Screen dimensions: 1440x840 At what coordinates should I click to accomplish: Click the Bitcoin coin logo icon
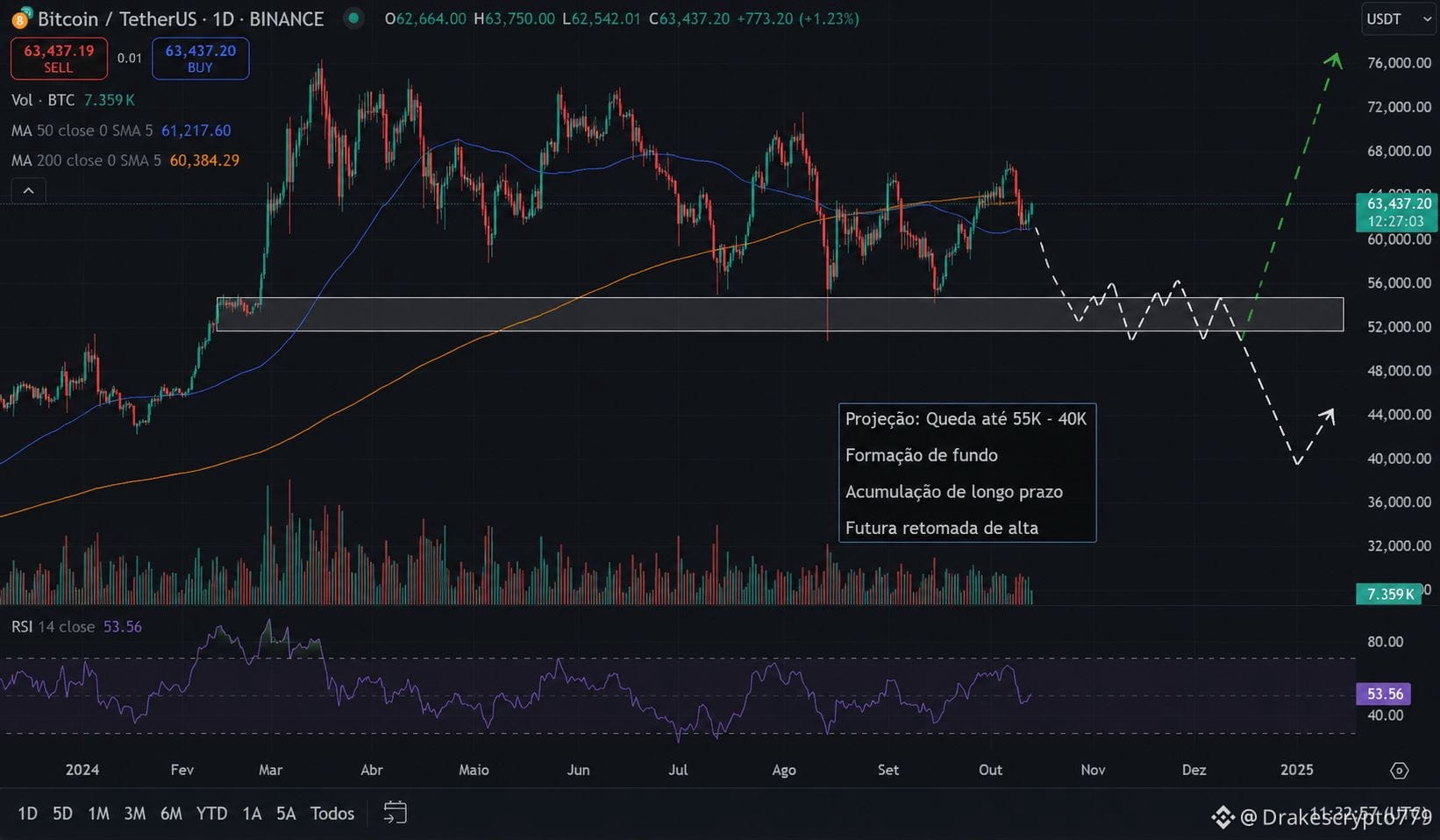point(20,18)
